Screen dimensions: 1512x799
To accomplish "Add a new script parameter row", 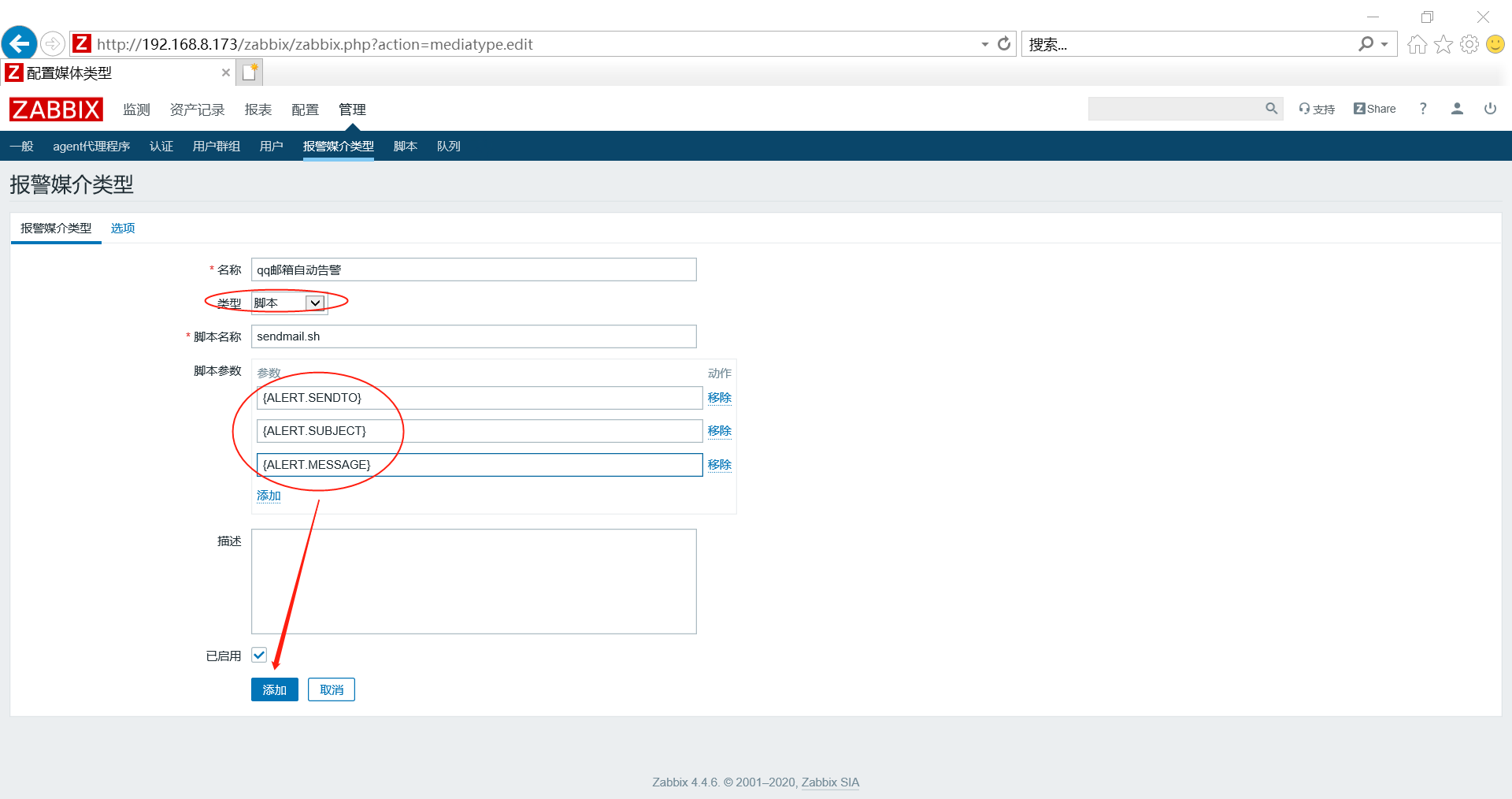I will tap(269, 496).
